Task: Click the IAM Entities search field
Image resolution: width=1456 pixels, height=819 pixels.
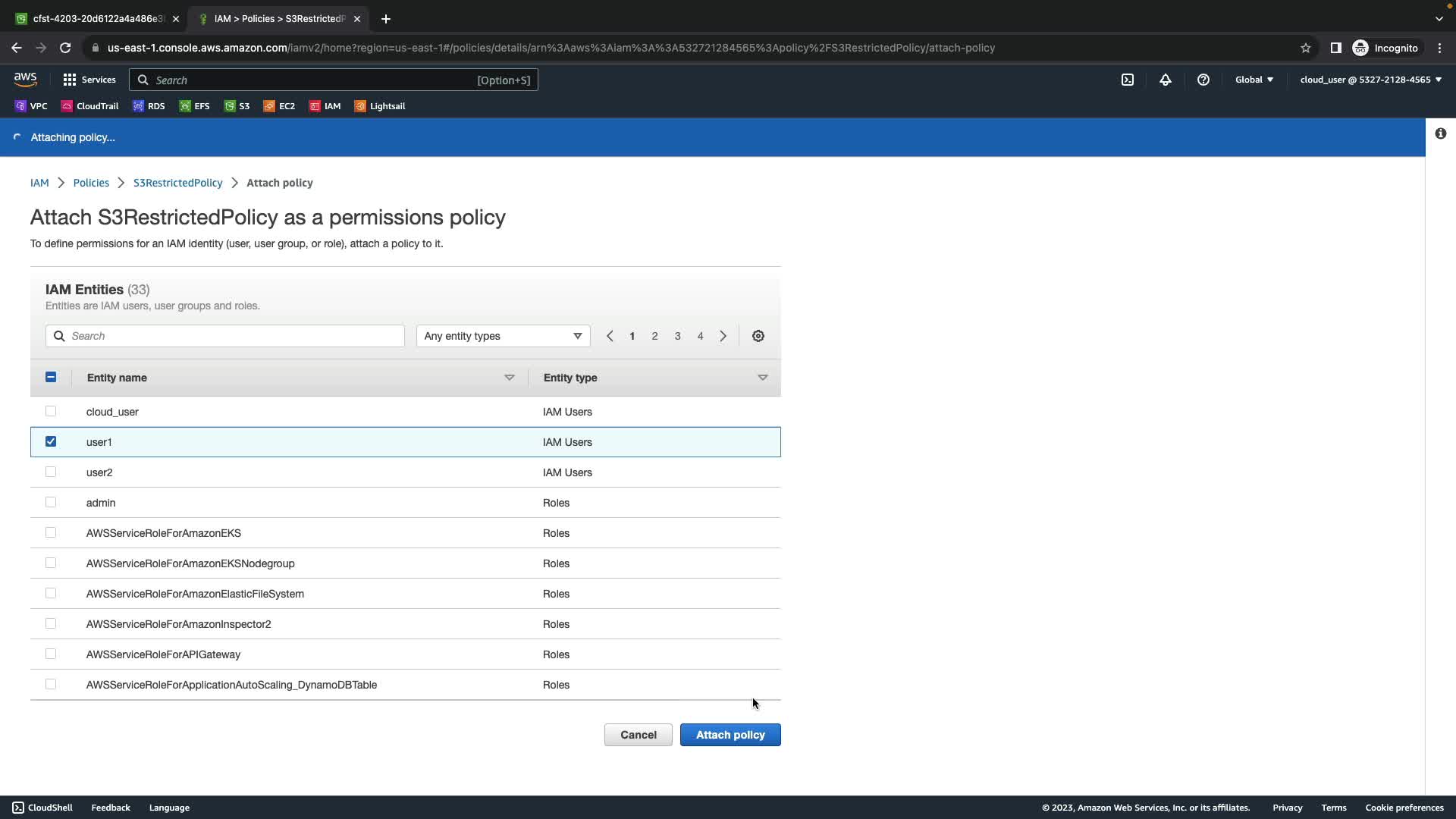Action: point(225,336)
